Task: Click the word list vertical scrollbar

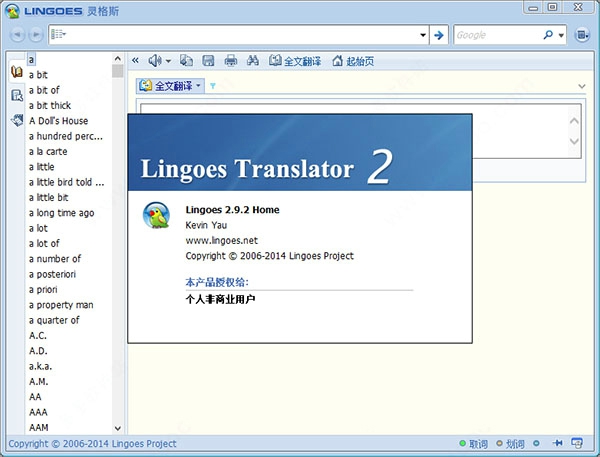Action: [118, 250]
